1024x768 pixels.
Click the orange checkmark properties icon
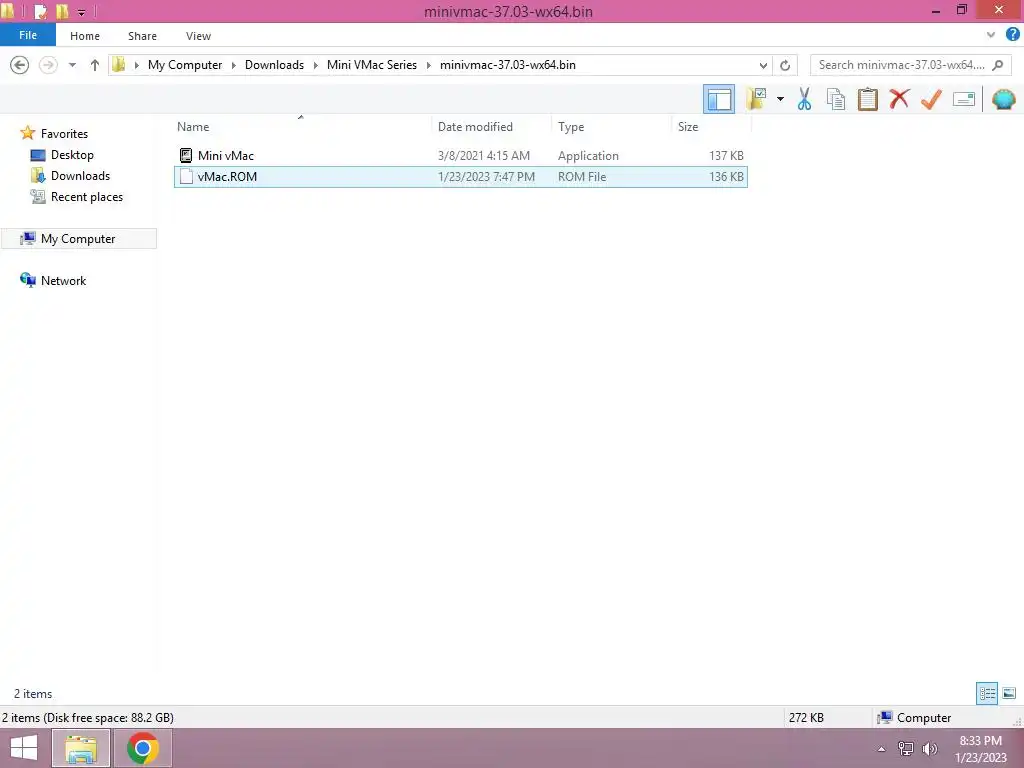tap(931, 99)
